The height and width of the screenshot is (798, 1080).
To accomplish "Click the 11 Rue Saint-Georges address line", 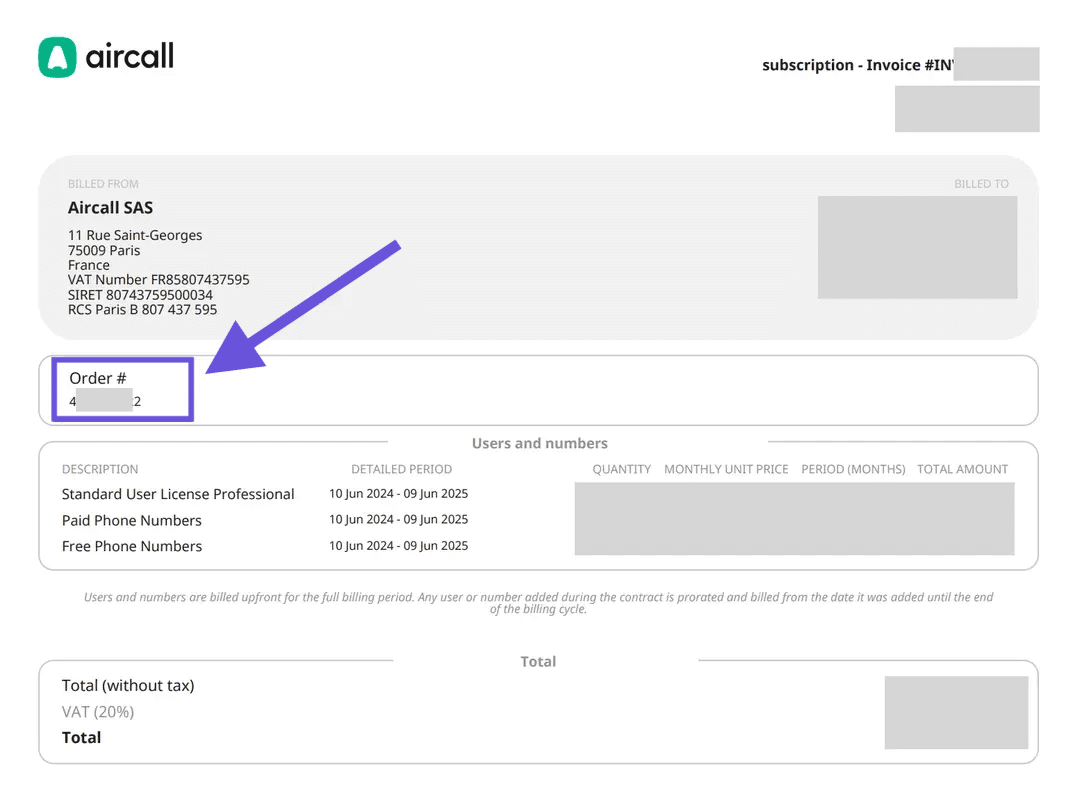I will [x=135, y=235].
